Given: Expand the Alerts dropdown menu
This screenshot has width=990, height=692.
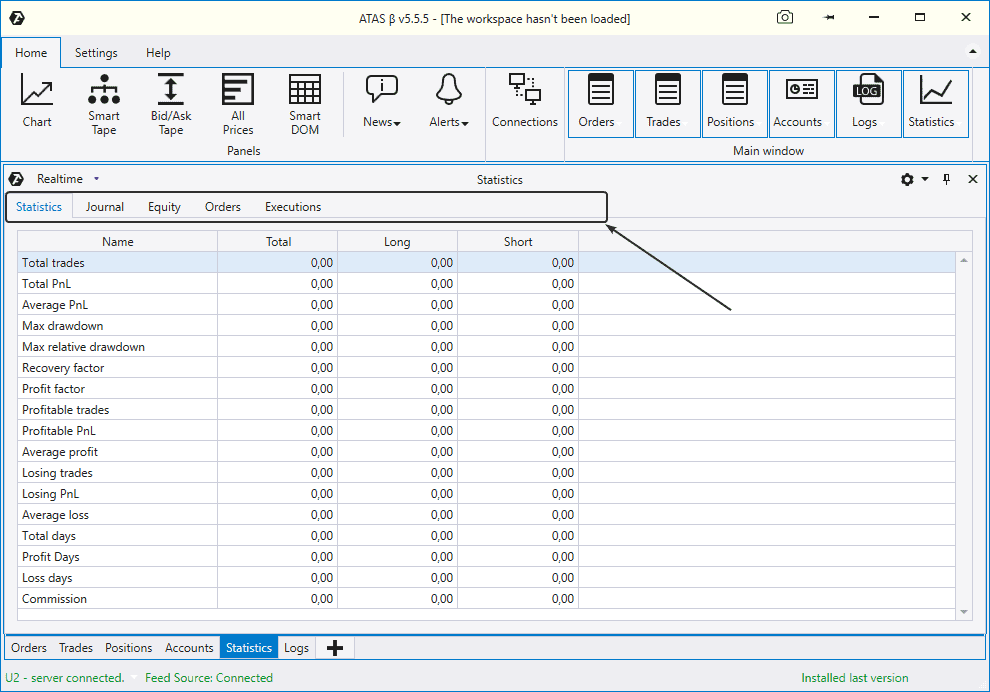Looking at the screenshot, I should coord(449,102).
